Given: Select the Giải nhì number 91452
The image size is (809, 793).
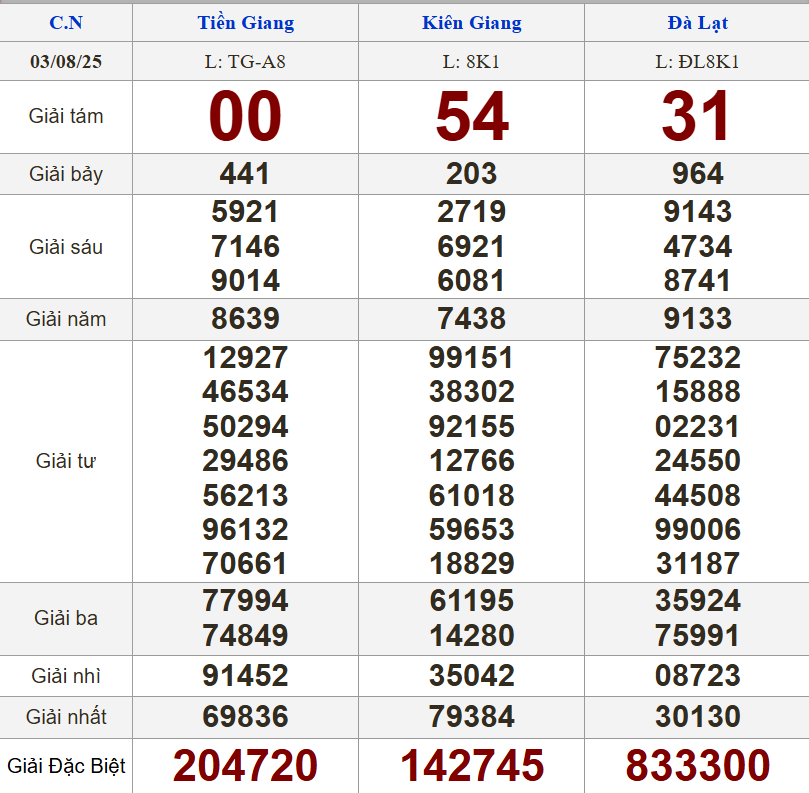Looking at the screenshot, I should [245, 676].
